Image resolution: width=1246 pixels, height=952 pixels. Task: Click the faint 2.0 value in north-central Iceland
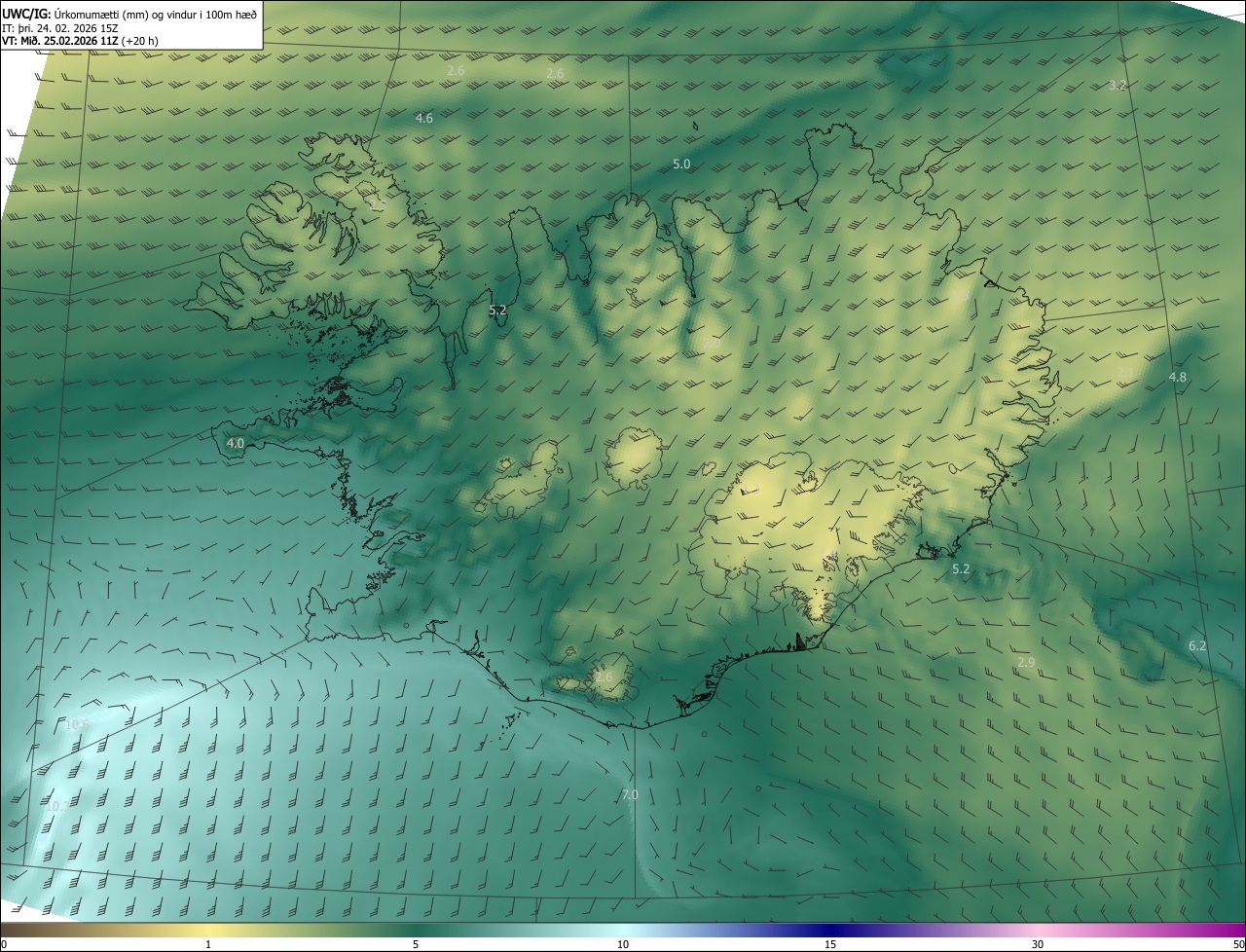pos(713,344)
